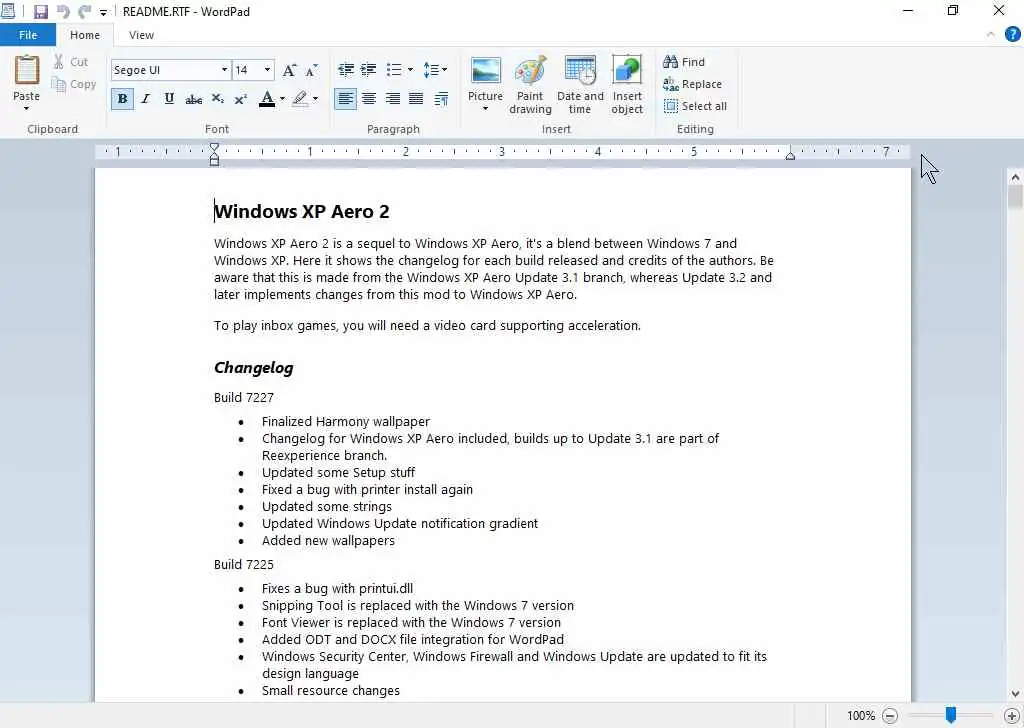The height and width of the screenshot is (728, 1024).
Task: Click the bullet list icon
Action: 394,69
